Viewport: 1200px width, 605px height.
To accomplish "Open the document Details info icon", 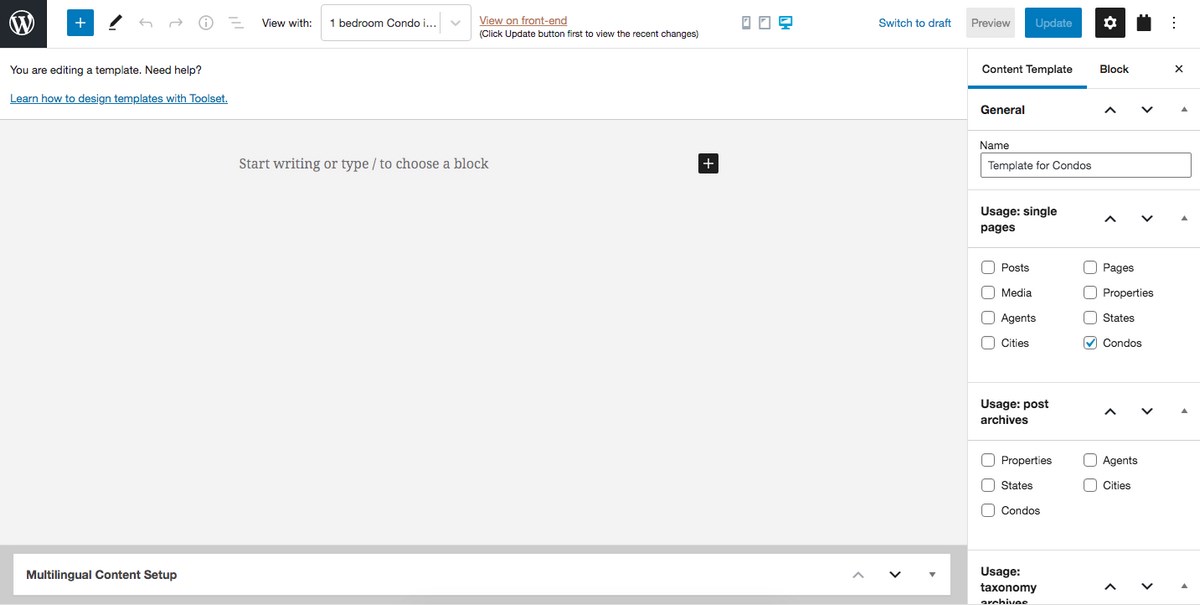I will click(206, 23).
